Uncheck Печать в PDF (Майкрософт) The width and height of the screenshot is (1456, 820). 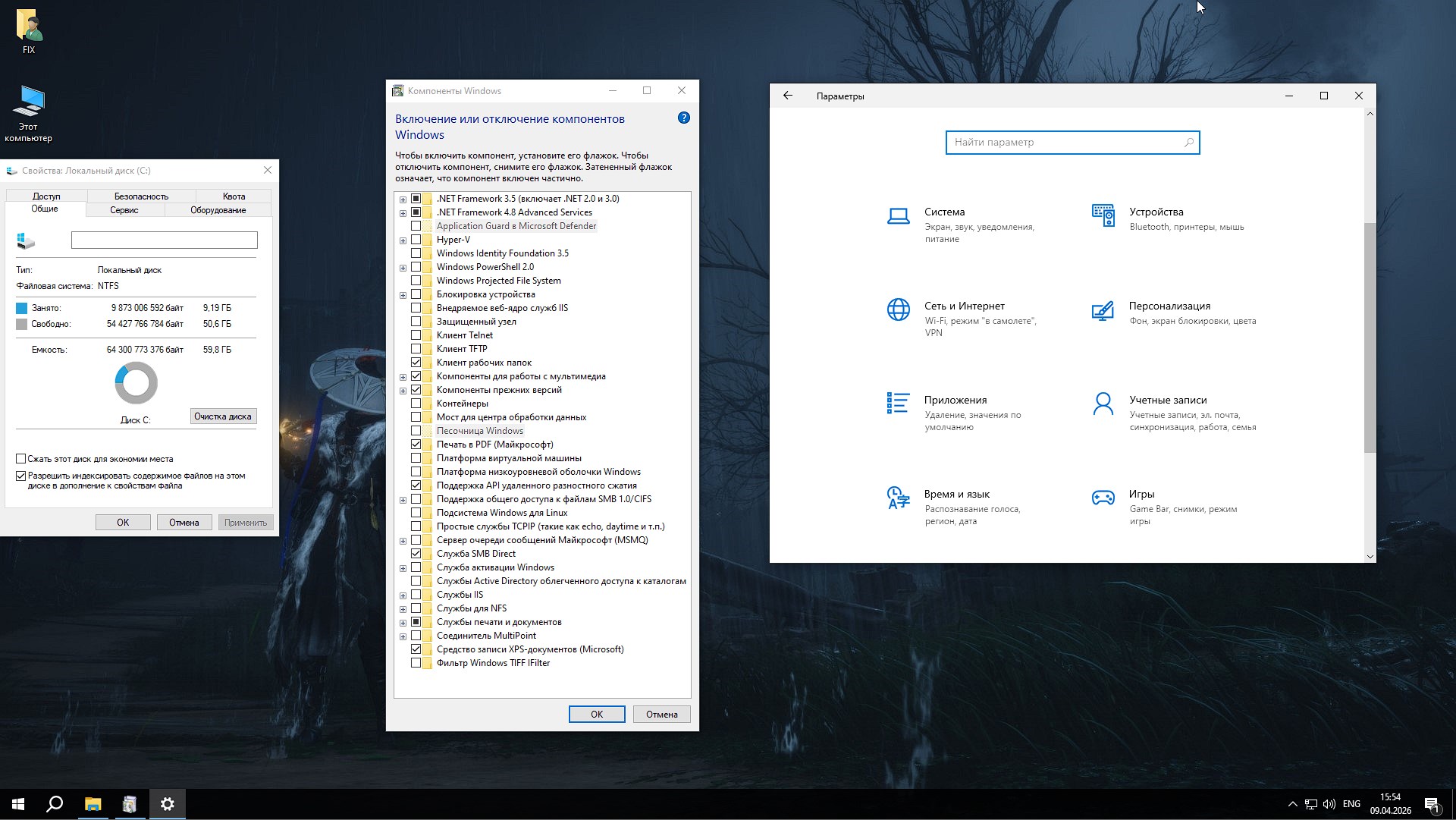tap(416, 445)
